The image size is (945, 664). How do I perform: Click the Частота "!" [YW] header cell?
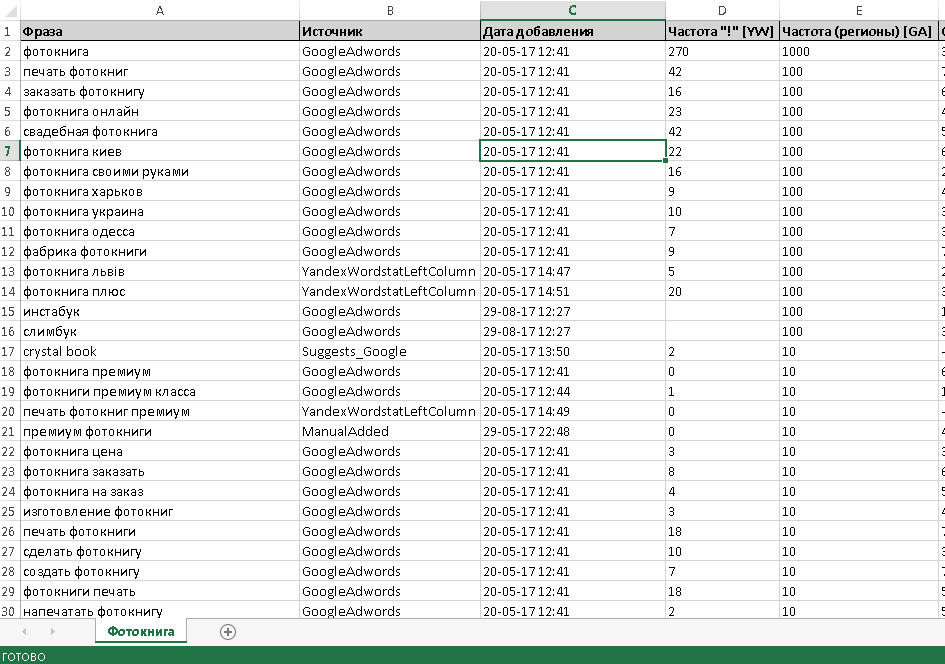722,31
